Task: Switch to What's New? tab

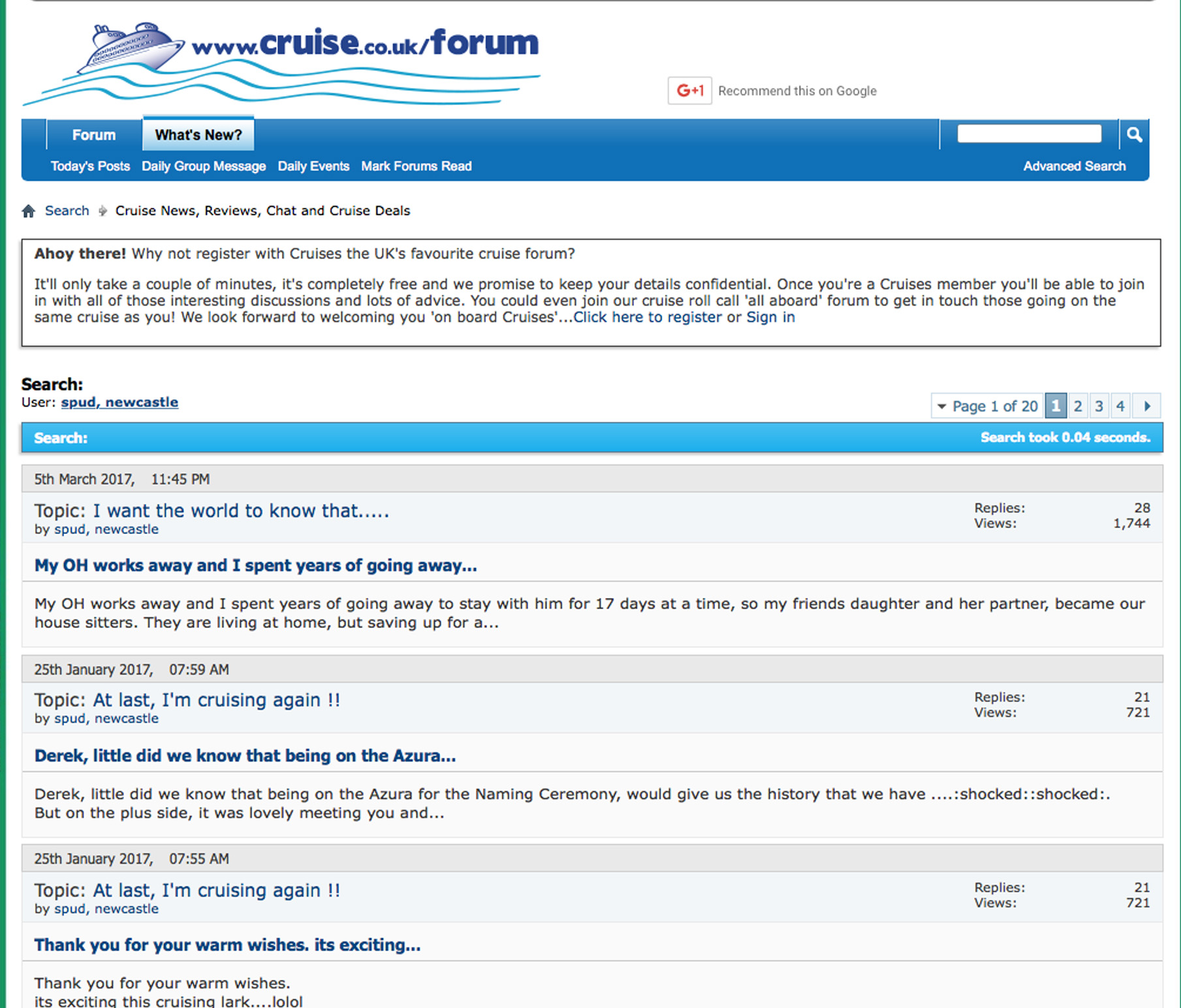Action: (x=198, y=135)
